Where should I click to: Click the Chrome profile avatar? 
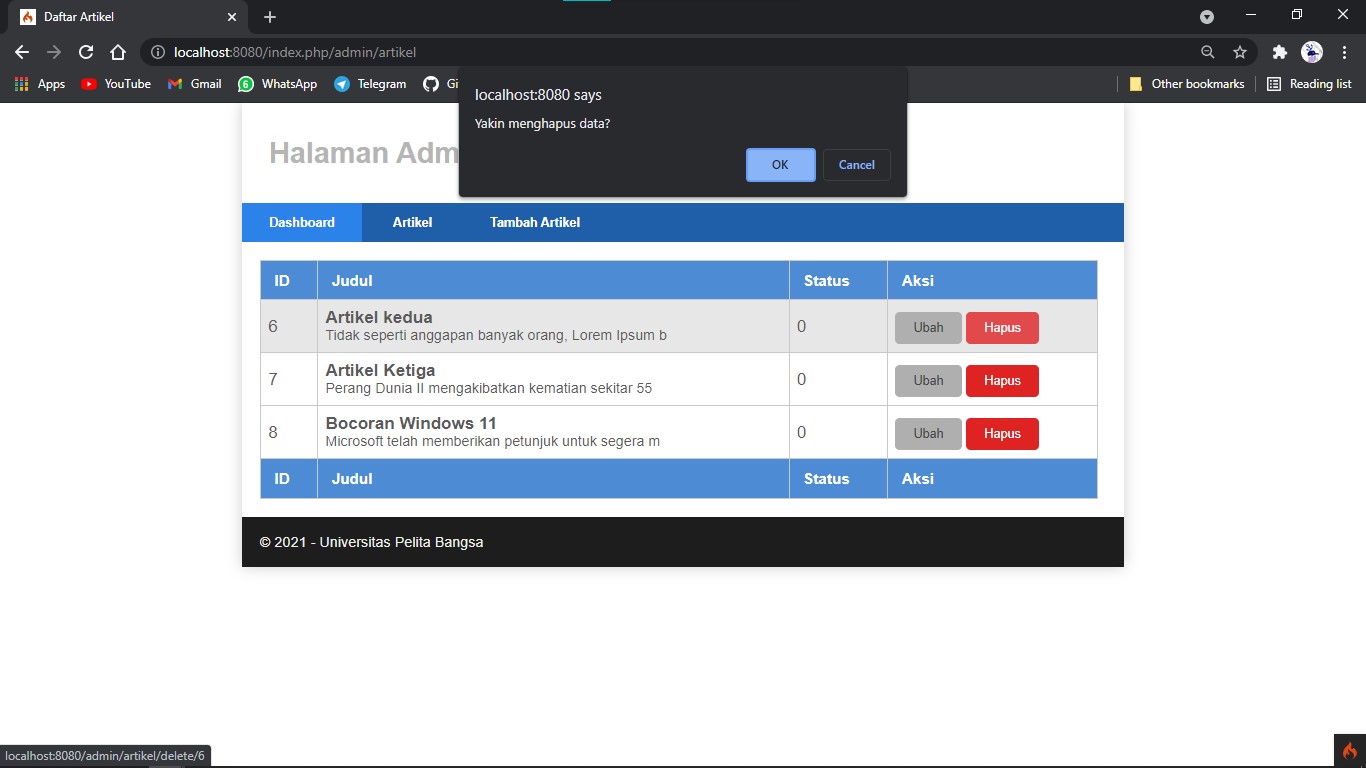1310,51
